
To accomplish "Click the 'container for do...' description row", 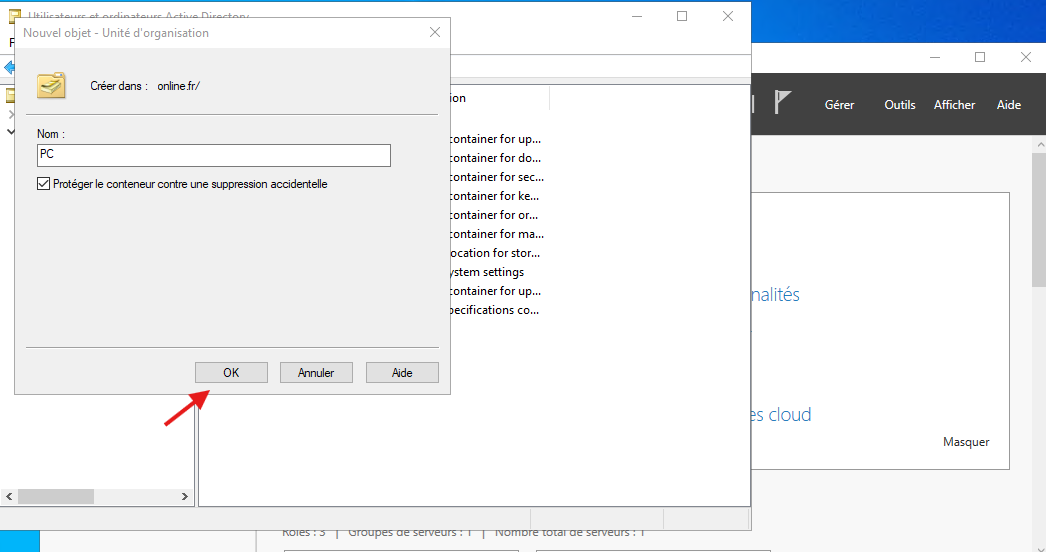I will 496,158.
